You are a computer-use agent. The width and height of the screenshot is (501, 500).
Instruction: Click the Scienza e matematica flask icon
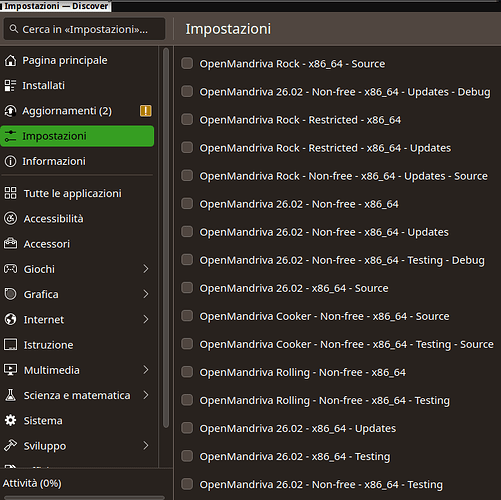(10, 395)
